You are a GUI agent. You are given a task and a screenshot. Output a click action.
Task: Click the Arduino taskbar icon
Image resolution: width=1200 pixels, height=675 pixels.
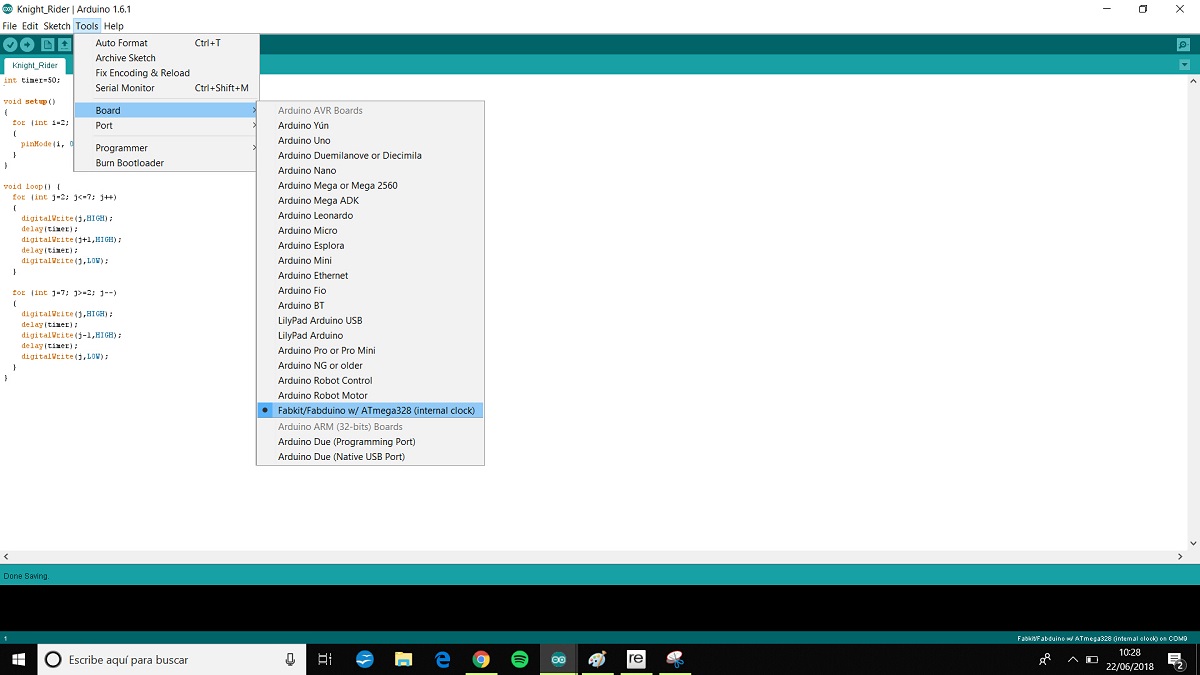[559, 659]
